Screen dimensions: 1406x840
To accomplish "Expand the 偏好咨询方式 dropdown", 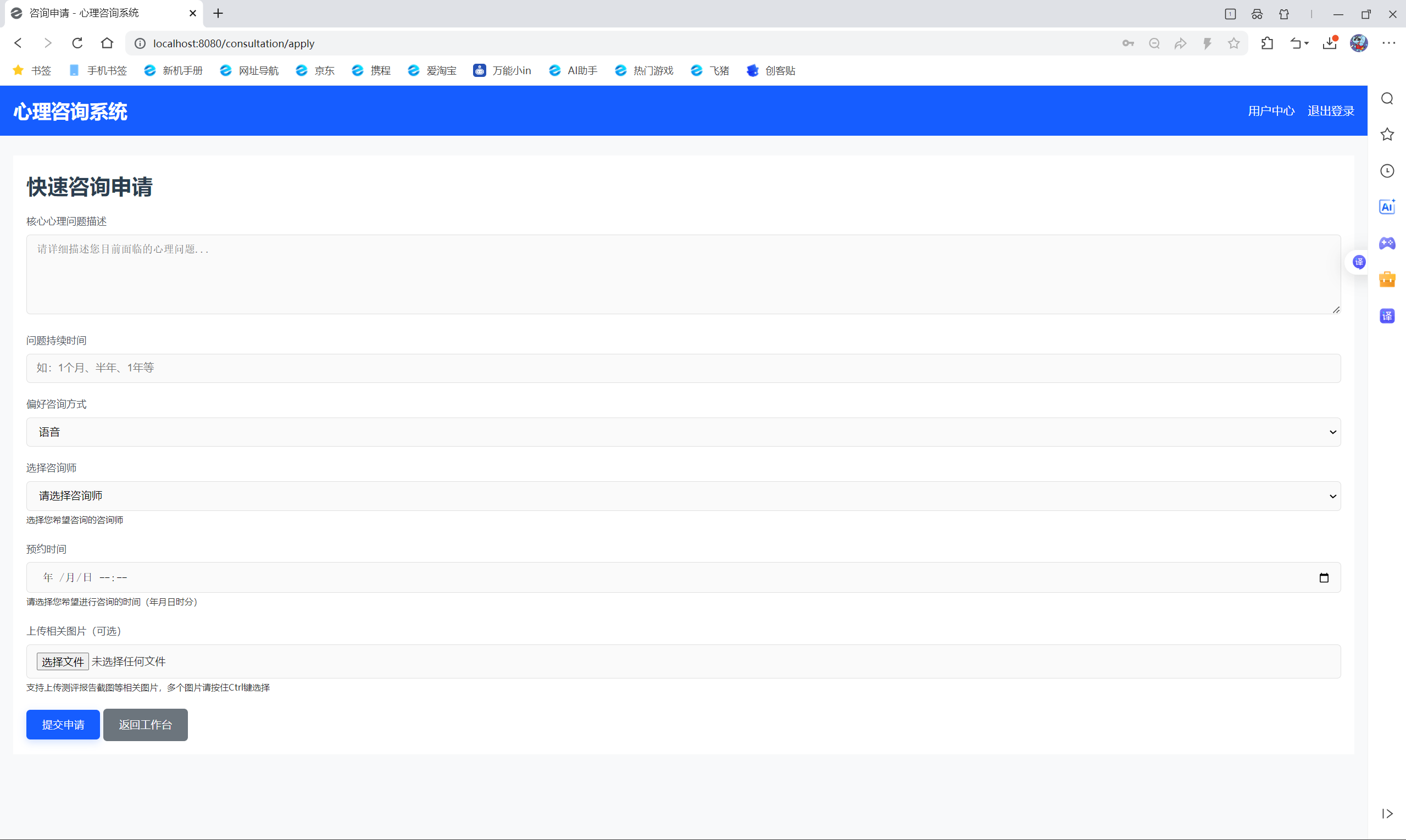I will [x=683, y=432].
